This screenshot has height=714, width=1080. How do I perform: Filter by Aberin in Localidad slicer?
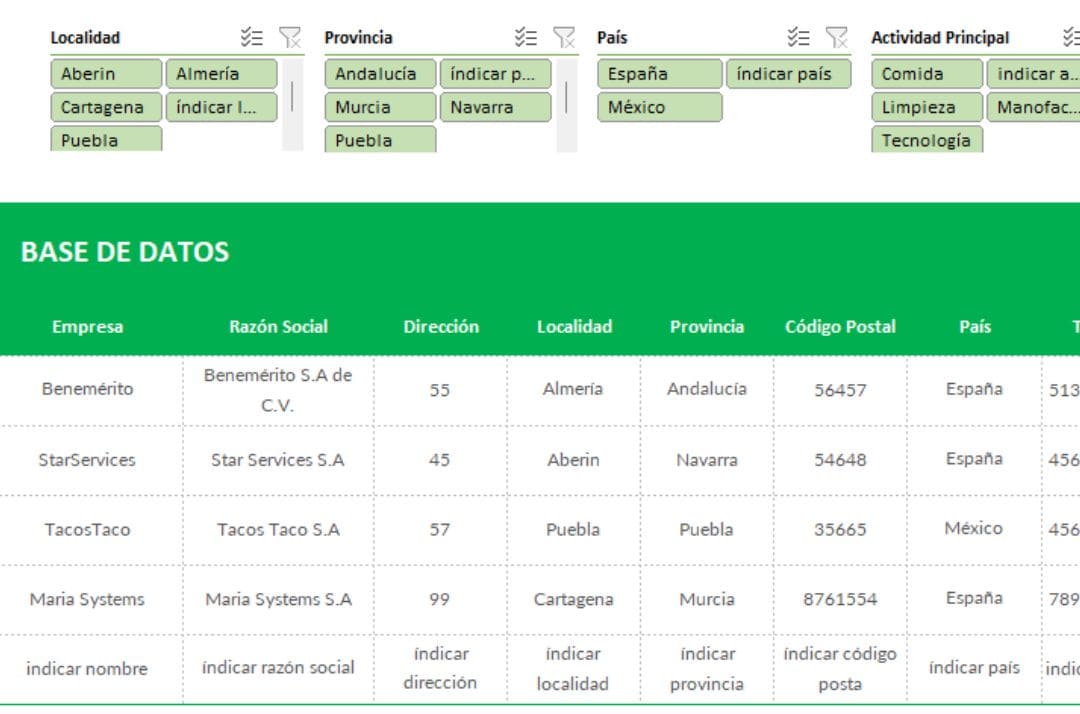pos(106,74)
